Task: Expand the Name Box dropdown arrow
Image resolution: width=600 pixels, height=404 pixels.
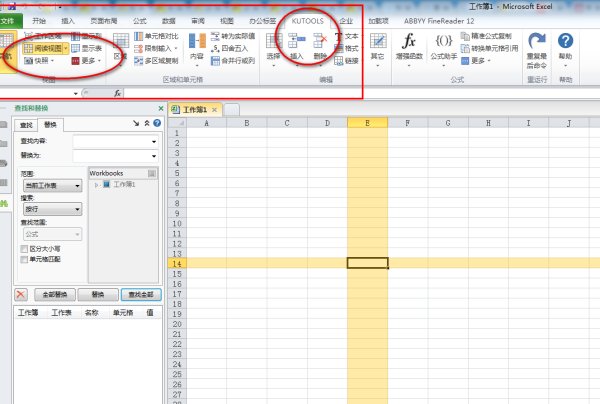Action: [75, 93]
